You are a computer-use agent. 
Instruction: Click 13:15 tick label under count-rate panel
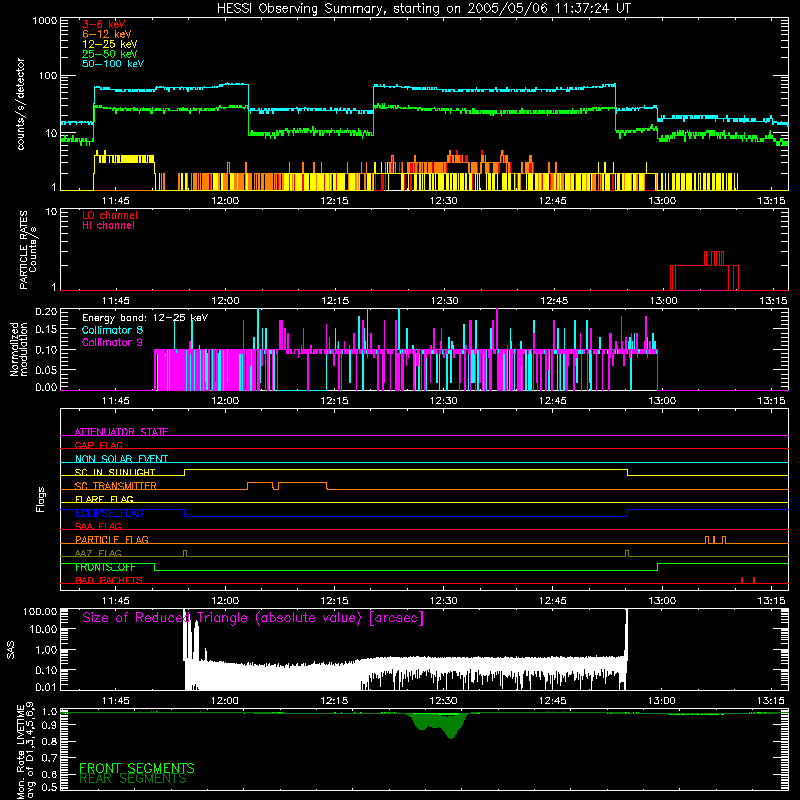(x=771, y=201)
